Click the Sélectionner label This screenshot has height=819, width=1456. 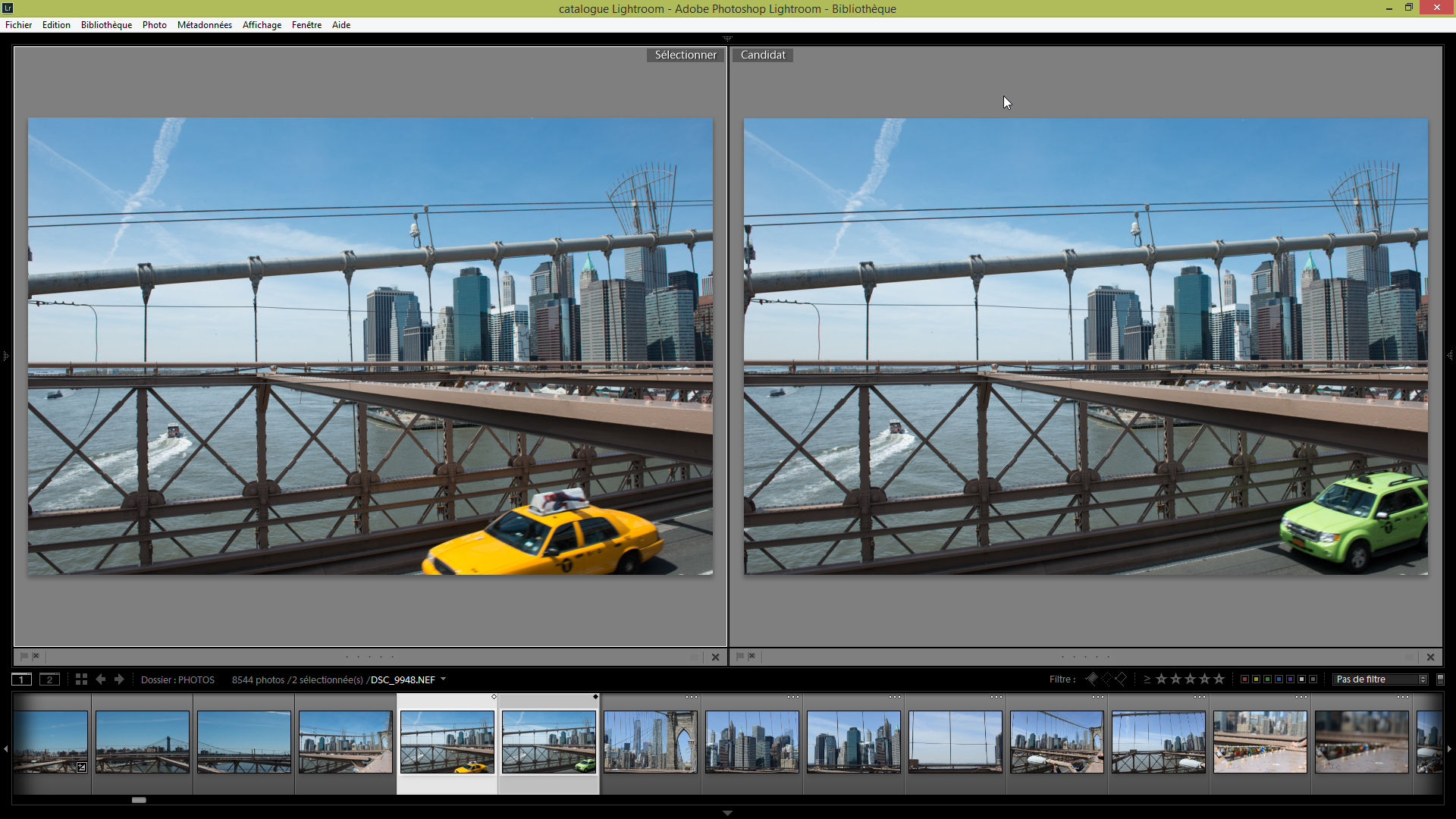pyautogui.click(x=685, y=55)
